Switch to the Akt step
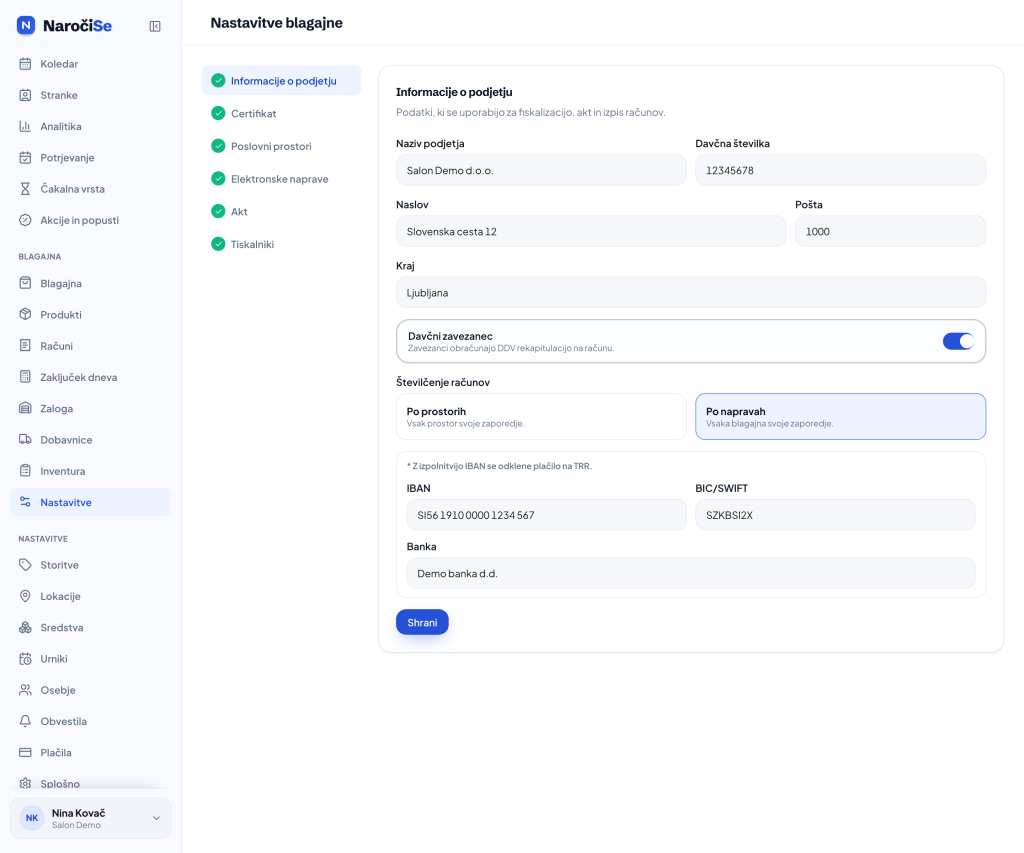Image resolution: width=1024 pixels, height=853 pixels. (x=281, y=212)
